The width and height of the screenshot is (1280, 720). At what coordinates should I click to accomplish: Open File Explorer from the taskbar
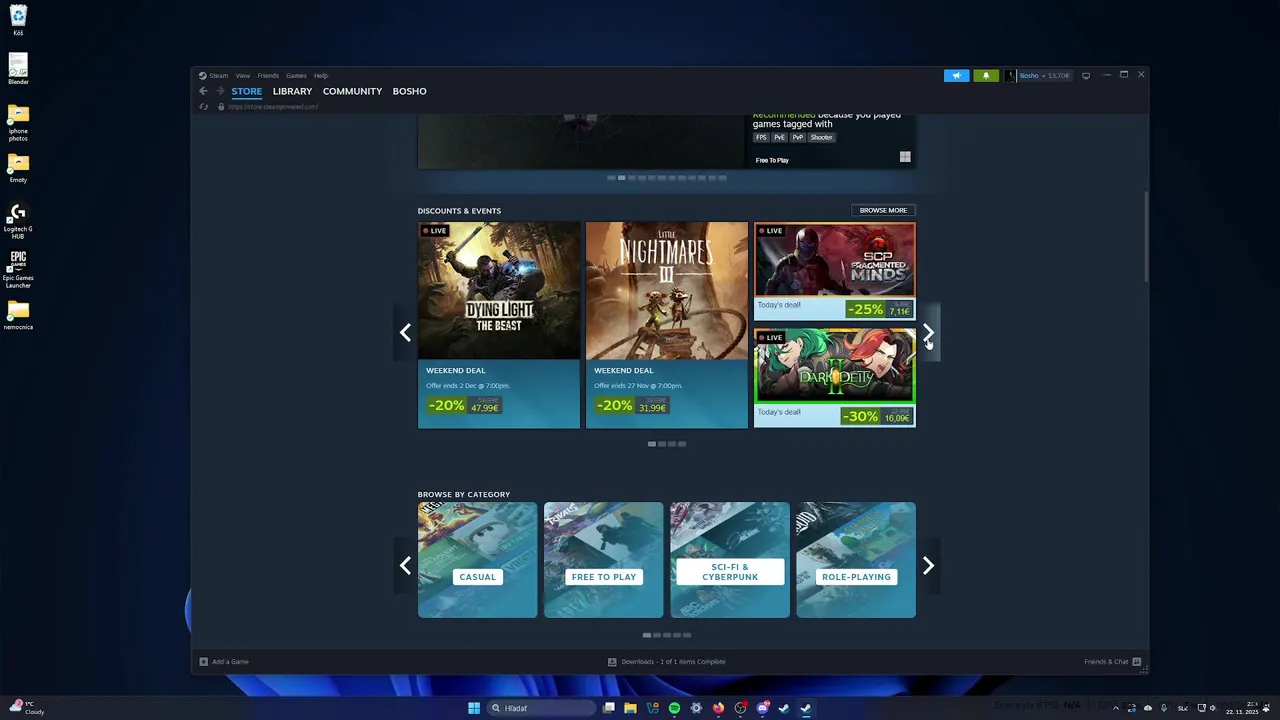pyautogui.click(x=630, y=708)
